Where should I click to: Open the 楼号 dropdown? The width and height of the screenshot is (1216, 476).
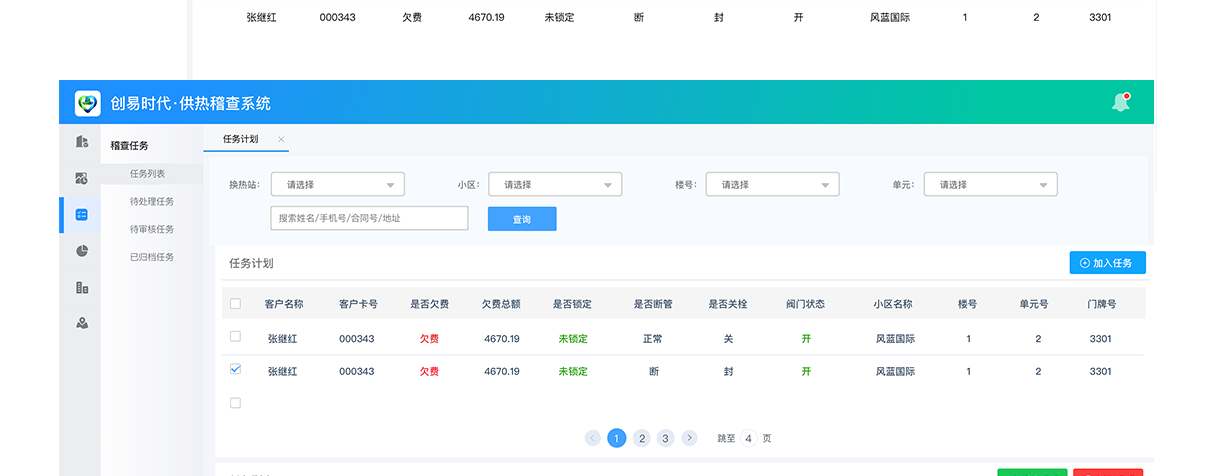pos(772,184)
